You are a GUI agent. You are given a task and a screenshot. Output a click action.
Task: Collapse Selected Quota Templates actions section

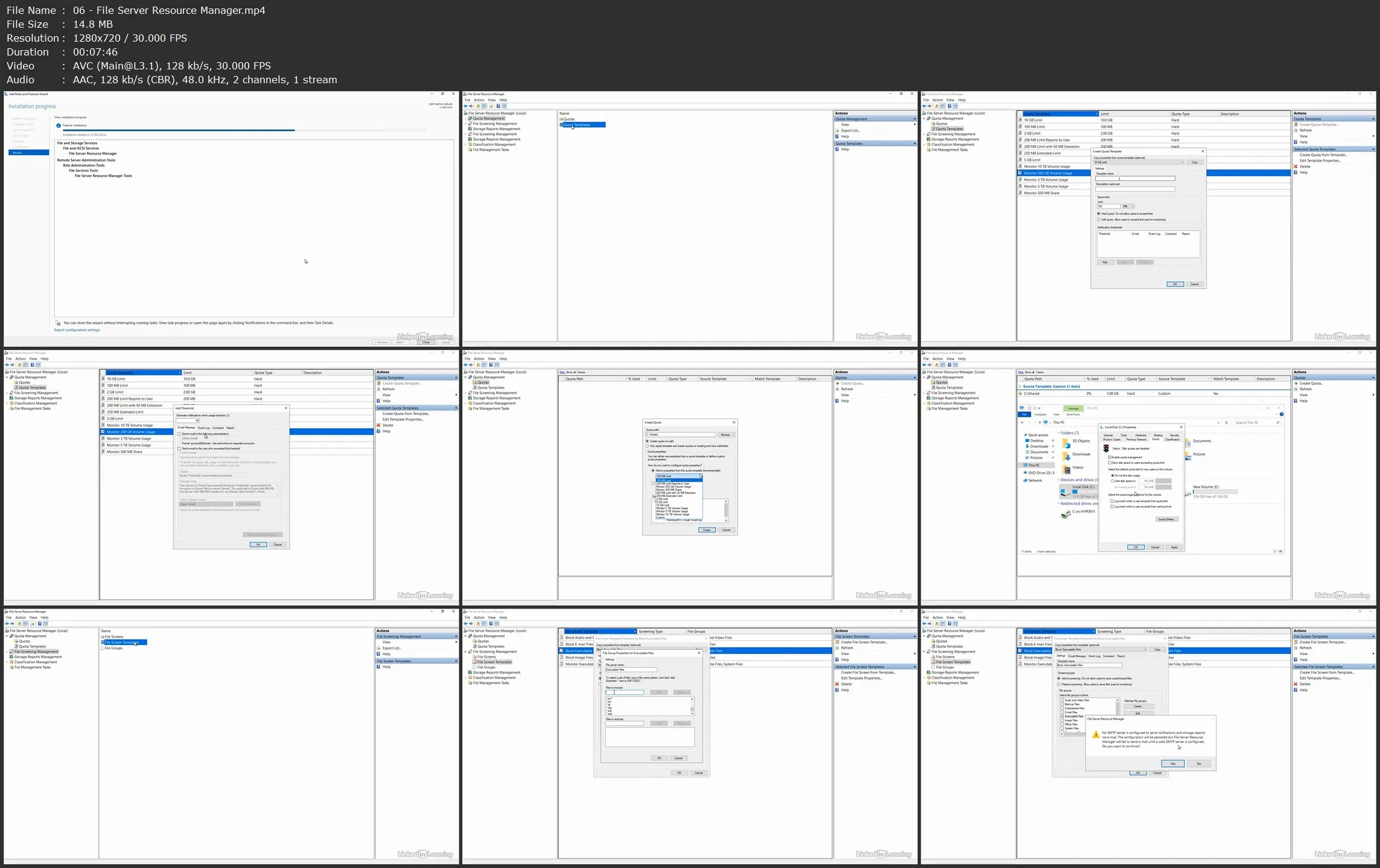(x=1373, y=149)
